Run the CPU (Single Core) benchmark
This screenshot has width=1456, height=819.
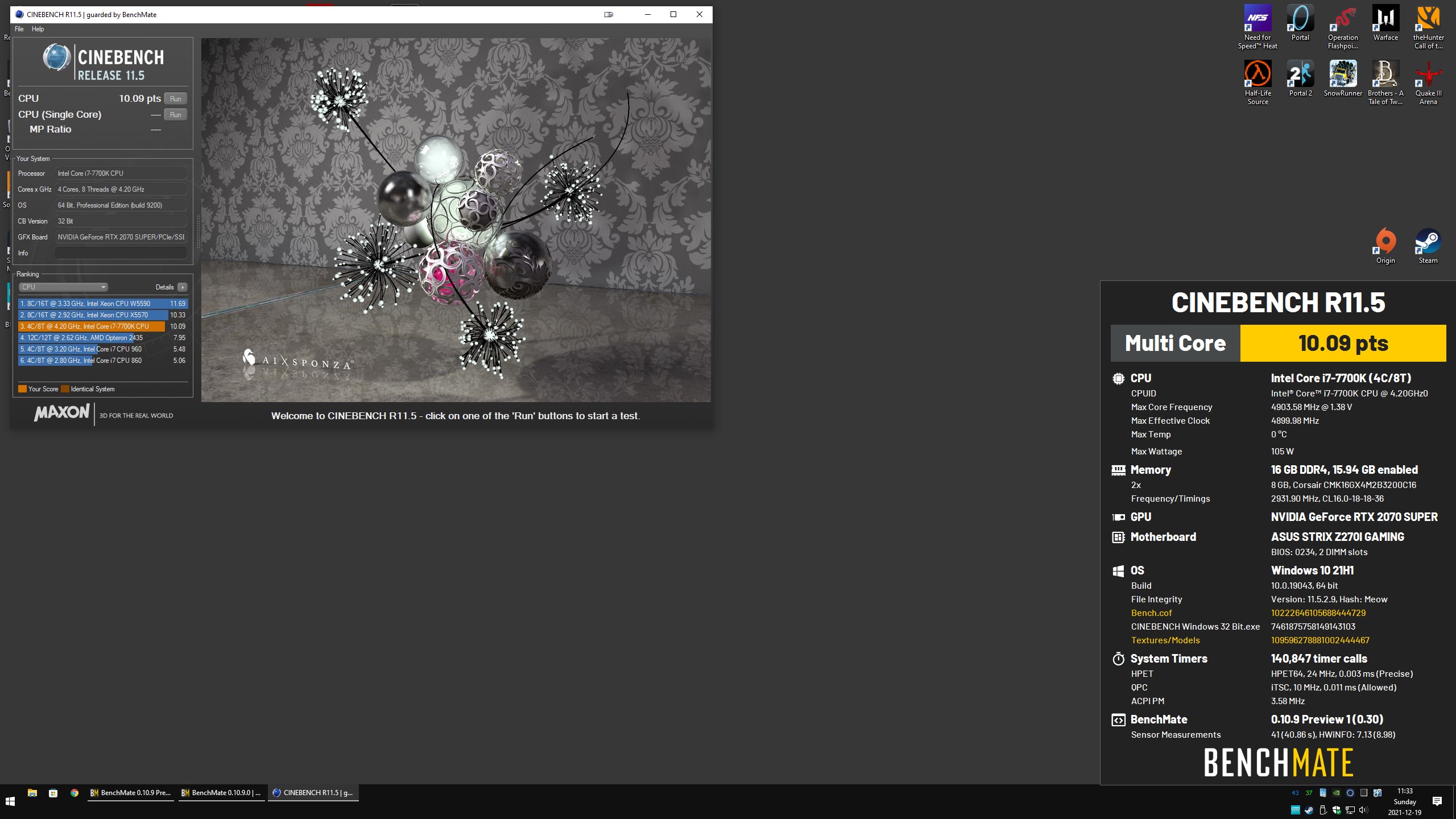176,115
